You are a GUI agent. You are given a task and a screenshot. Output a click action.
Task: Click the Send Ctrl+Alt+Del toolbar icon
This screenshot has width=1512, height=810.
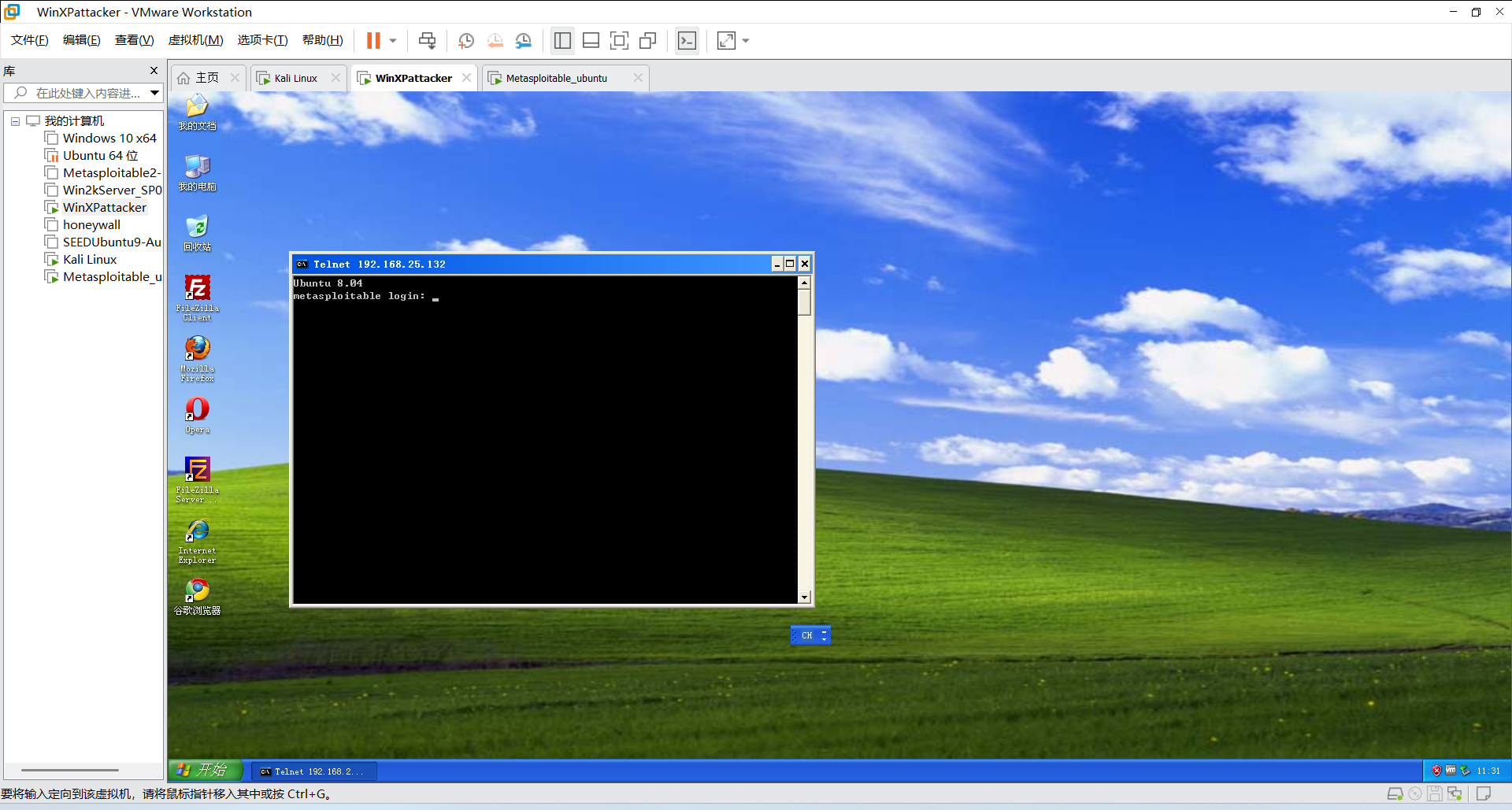[x=427, y=40]
